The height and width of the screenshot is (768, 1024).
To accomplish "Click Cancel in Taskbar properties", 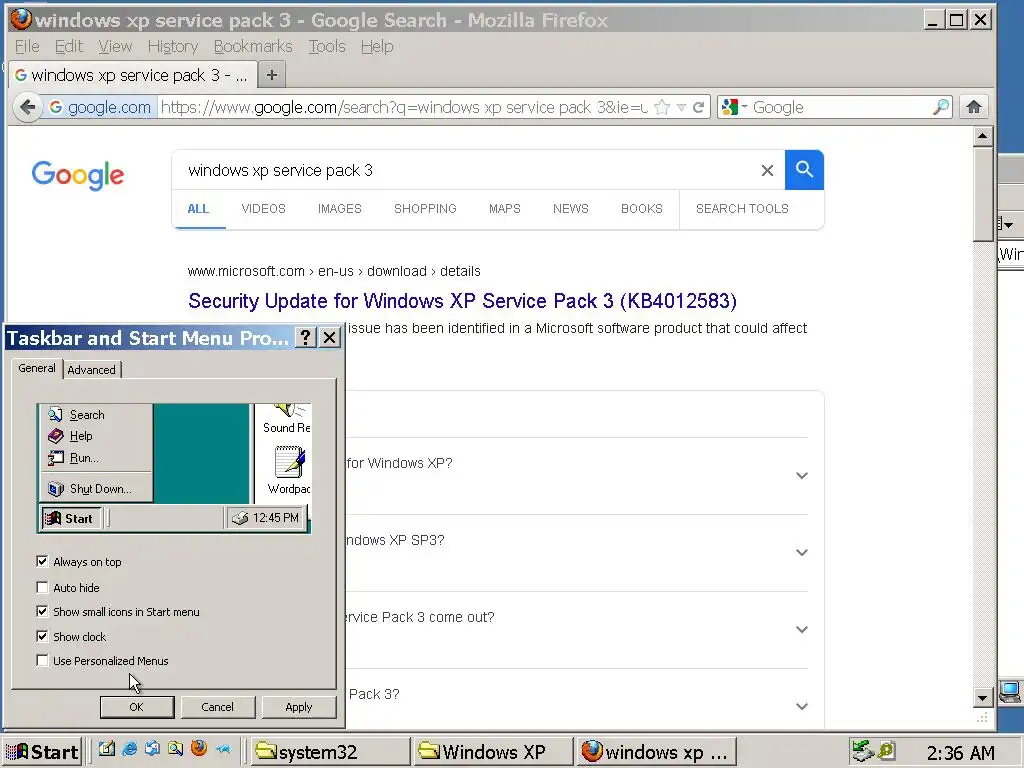I will point(217,707).
